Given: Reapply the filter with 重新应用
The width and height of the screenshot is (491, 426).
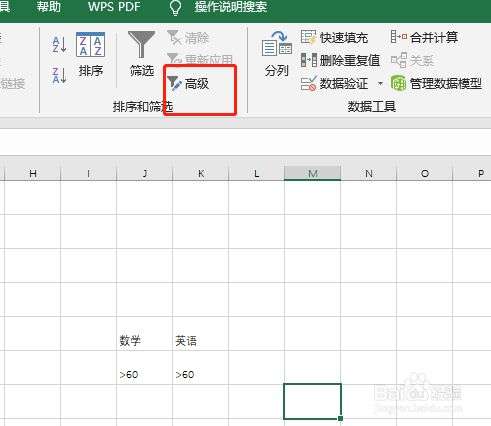Looking at the screenshot, I should point(200,59).
